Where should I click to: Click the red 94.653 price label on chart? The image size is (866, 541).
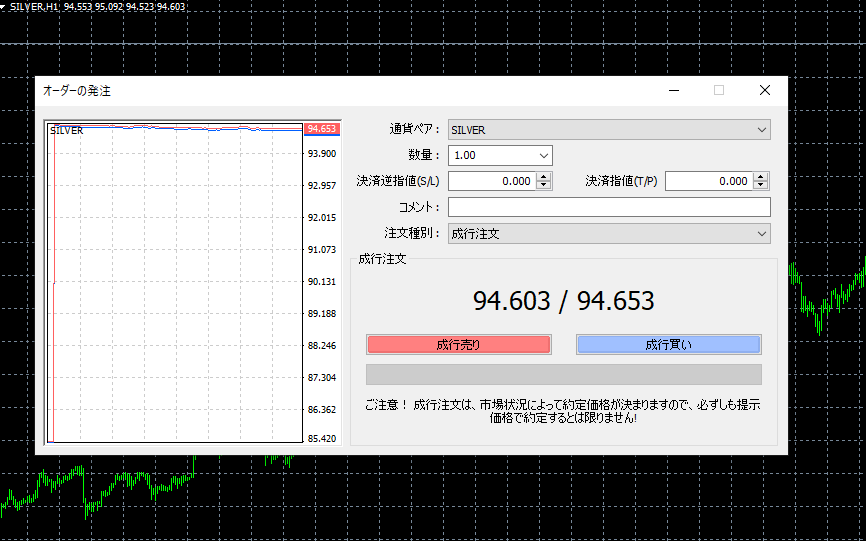point(322,129)
